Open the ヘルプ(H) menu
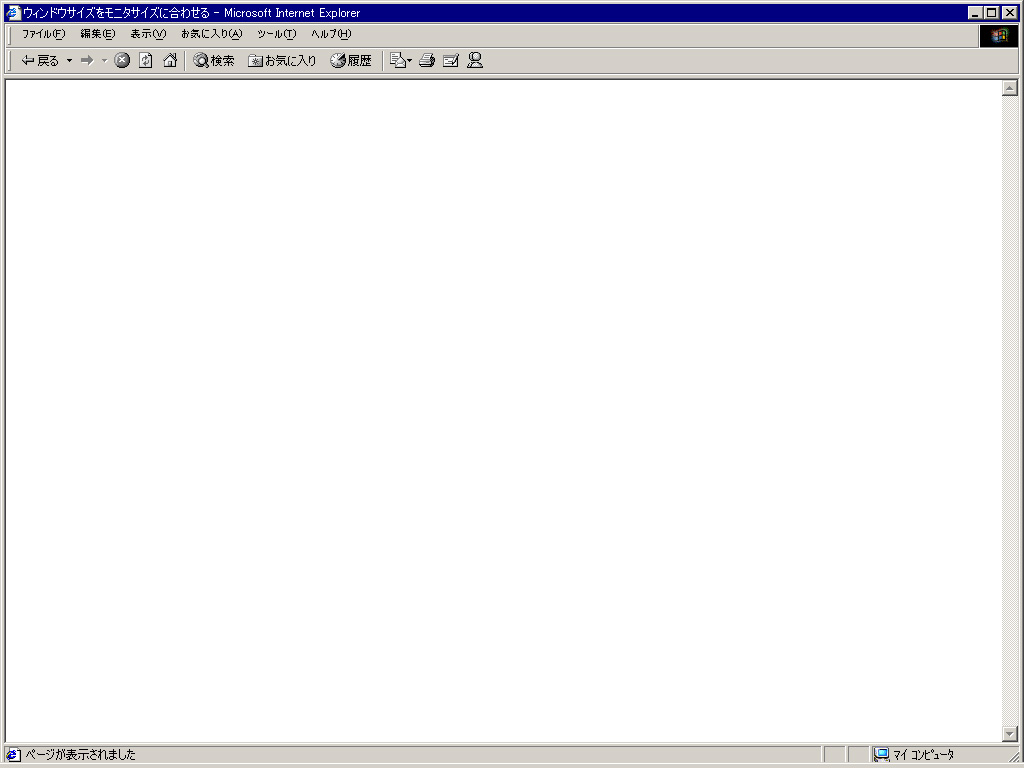The image size is (1024, 768). [331, 34]
